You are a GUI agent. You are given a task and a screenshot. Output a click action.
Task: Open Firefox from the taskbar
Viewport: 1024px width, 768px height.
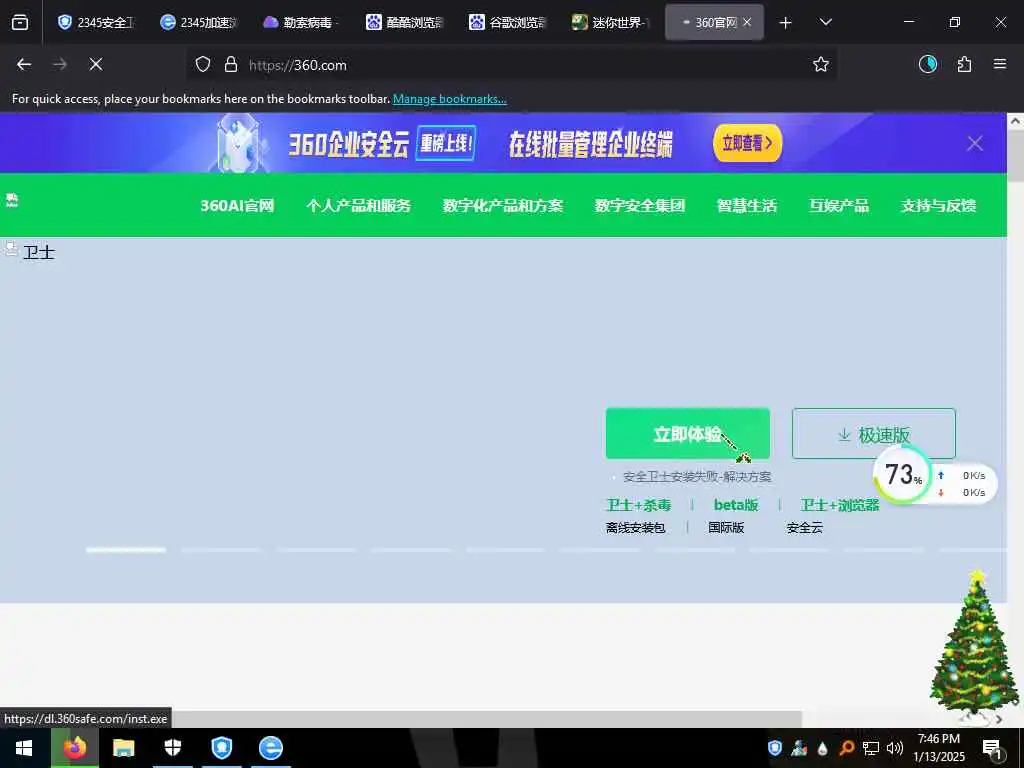(74, 748)
